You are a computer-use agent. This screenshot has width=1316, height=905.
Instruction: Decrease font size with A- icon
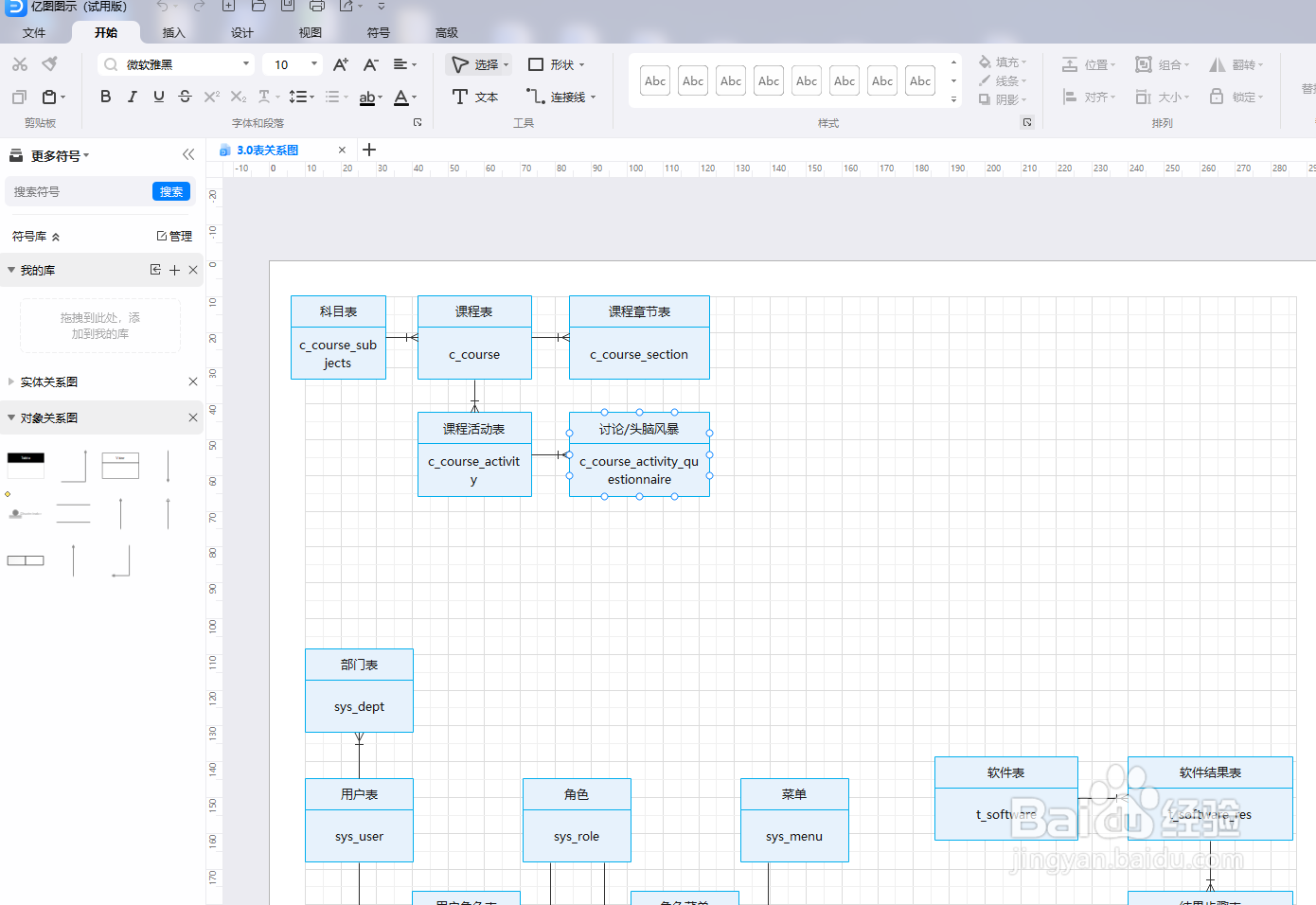[371, 64]
